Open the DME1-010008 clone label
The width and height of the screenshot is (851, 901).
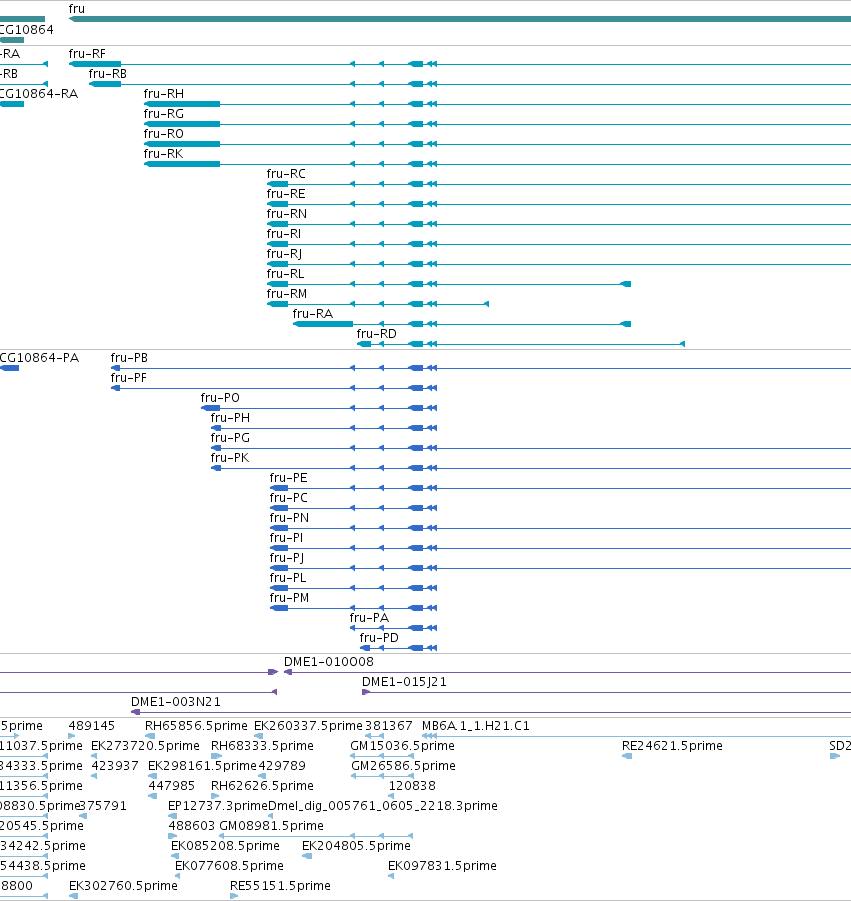point(329,662)
